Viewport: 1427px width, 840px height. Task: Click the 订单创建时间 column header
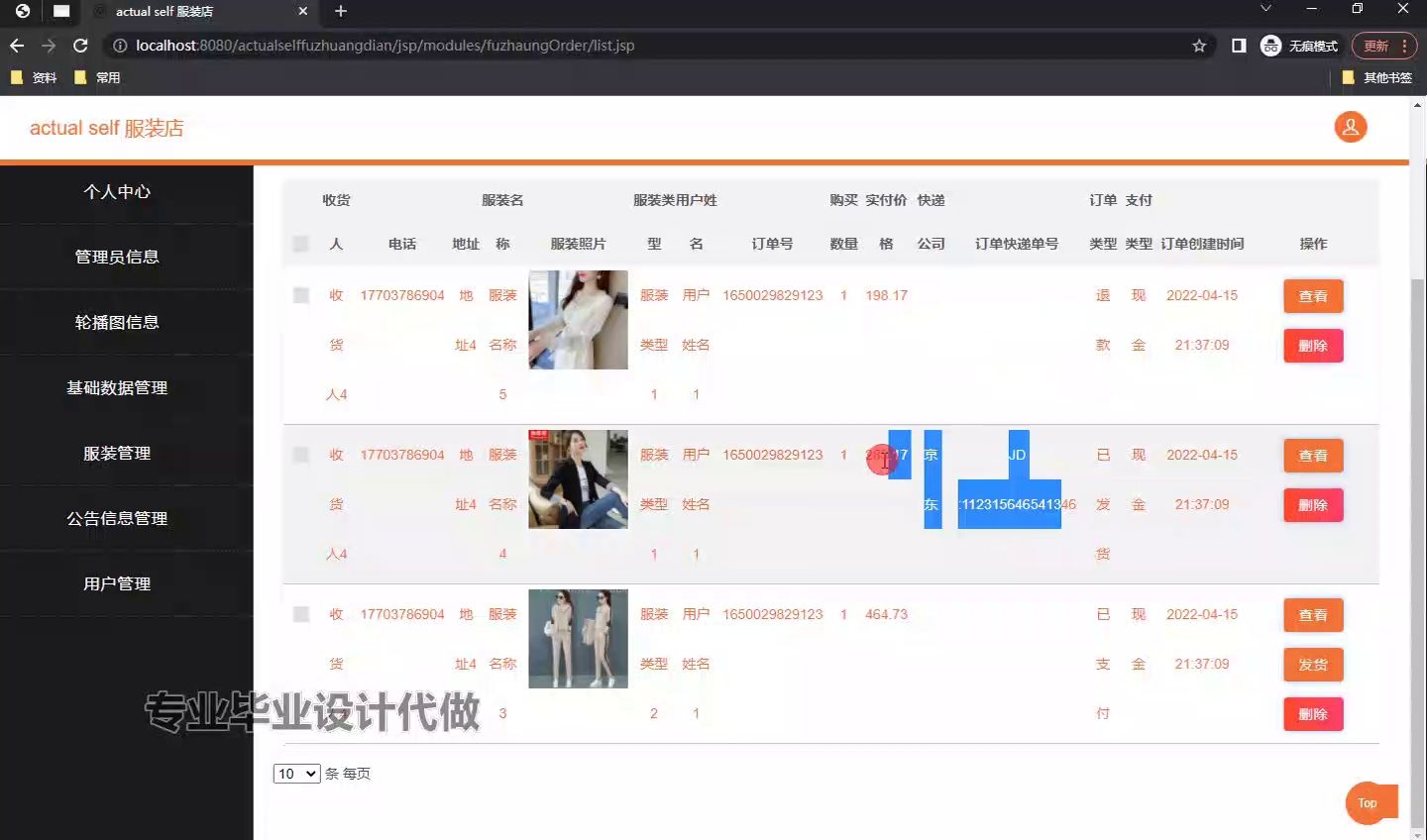pos(1202,244)
